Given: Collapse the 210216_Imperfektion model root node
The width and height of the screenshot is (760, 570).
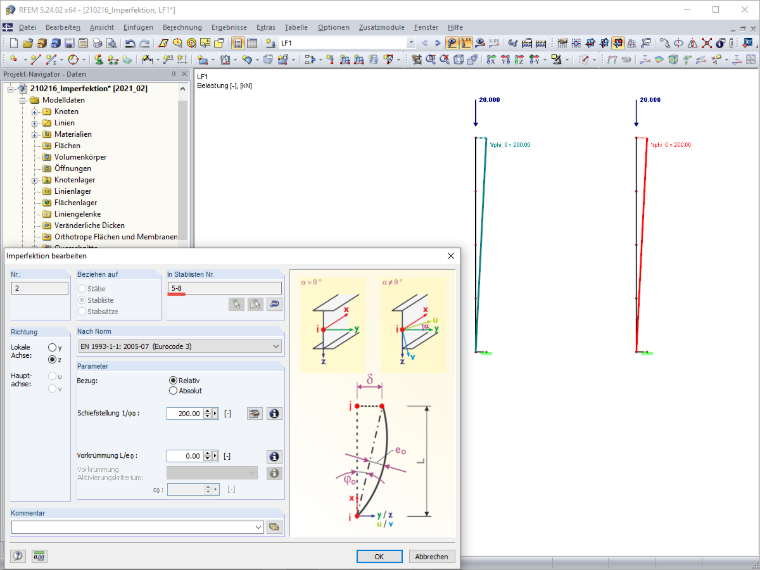Looking at the screenshot, I should [x=10, y=89].
